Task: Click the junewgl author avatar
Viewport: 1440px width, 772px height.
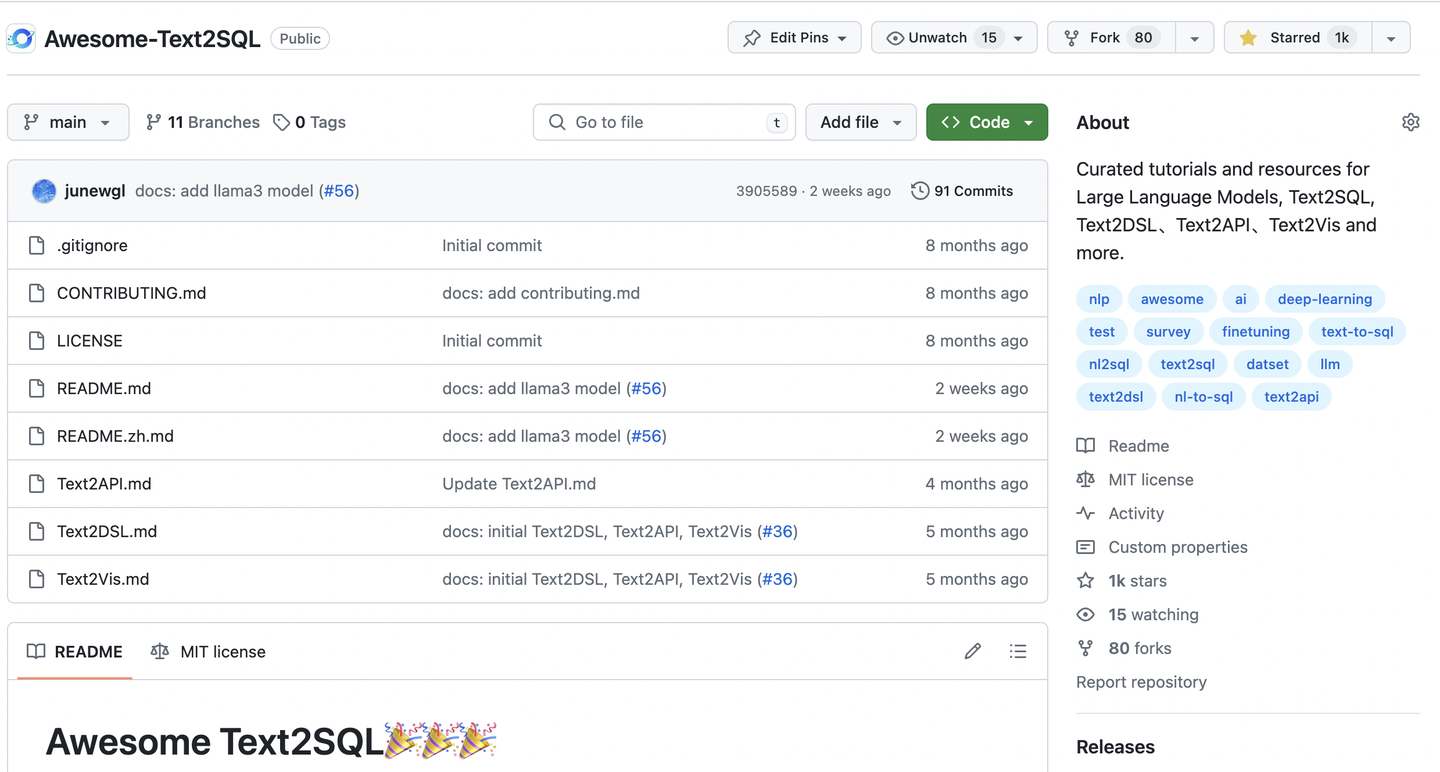Action: tap(44, 191)
